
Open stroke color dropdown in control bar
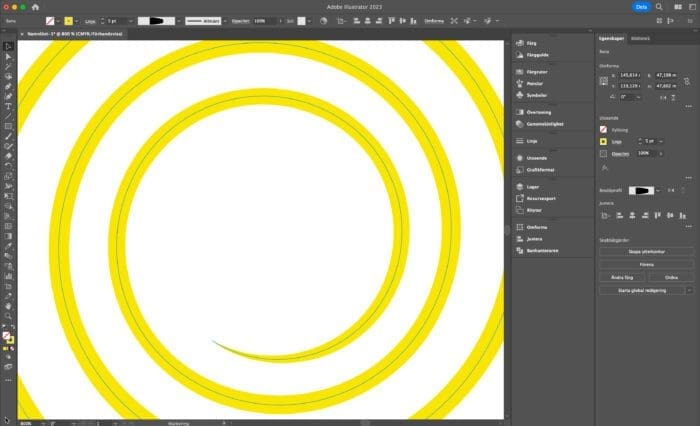pos(76,21)
